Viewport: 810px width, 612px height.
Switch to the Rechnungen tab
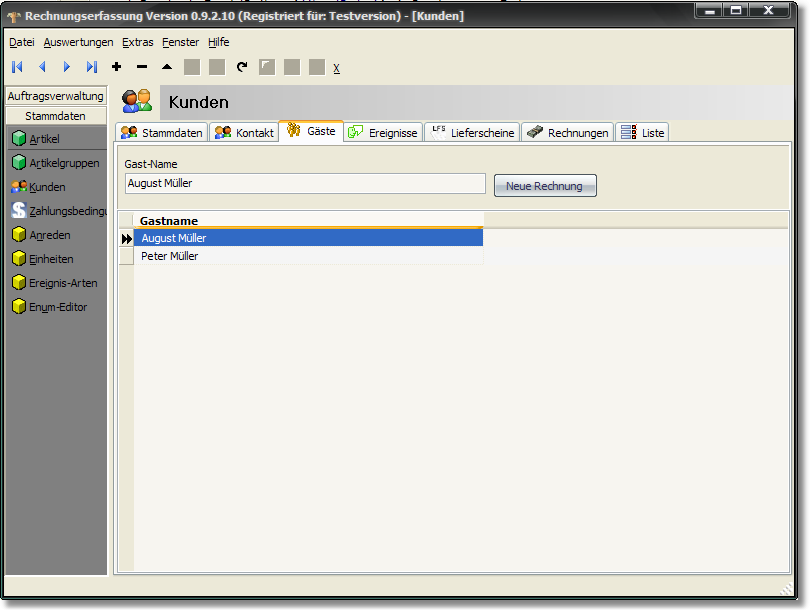click(x=568, y=133)
